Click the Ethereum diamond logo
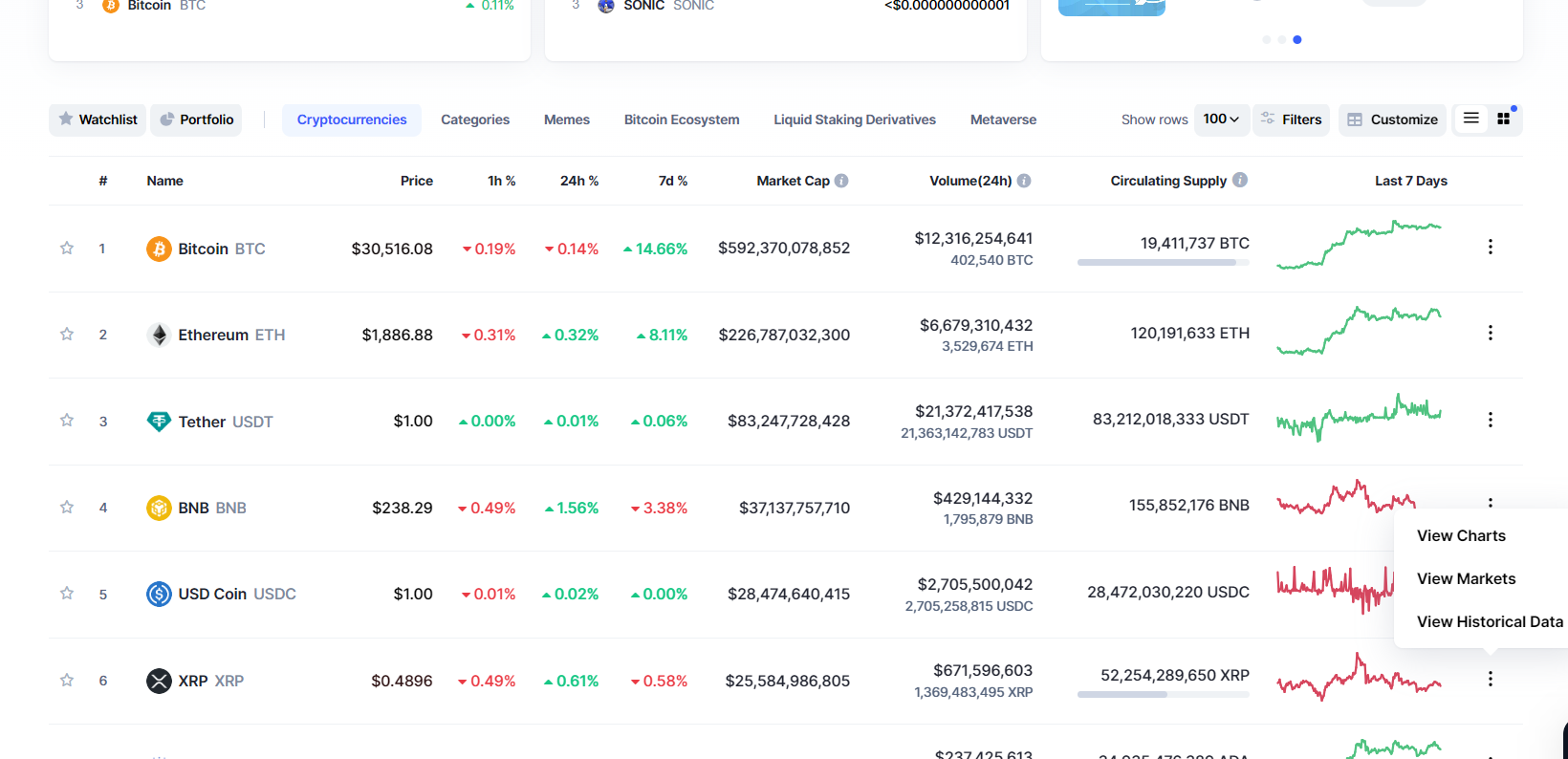Viewport: 1568px width, 759px height. [159, 335]
